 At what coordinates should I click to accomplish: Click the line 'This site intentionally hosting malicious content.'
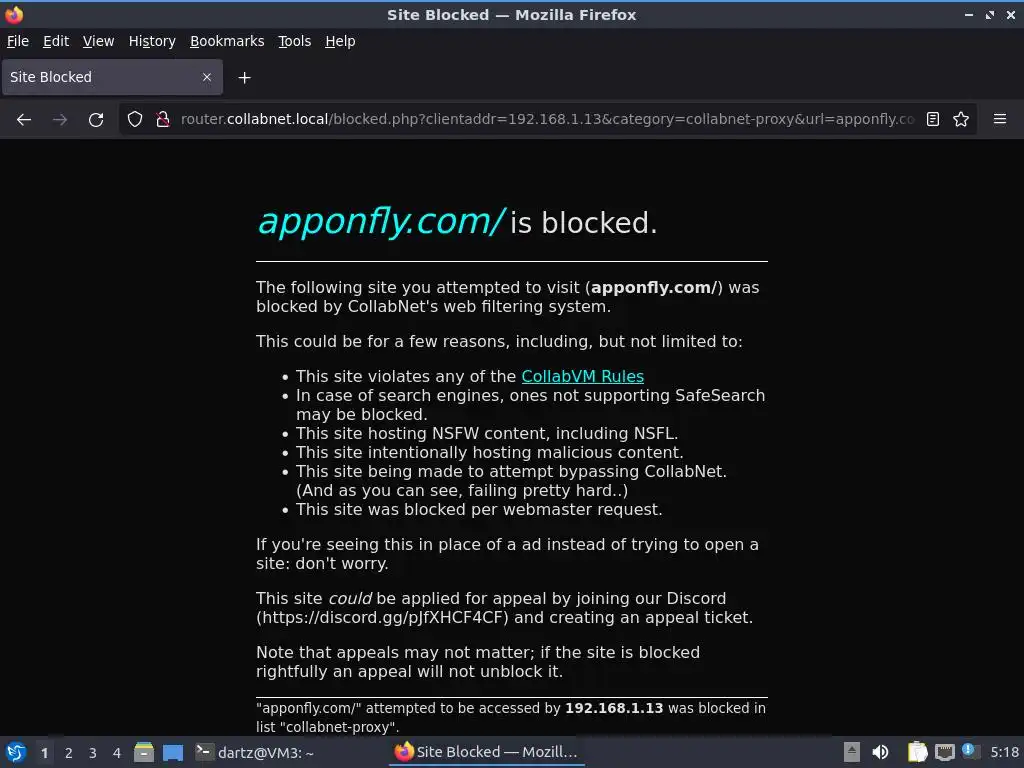490,453
